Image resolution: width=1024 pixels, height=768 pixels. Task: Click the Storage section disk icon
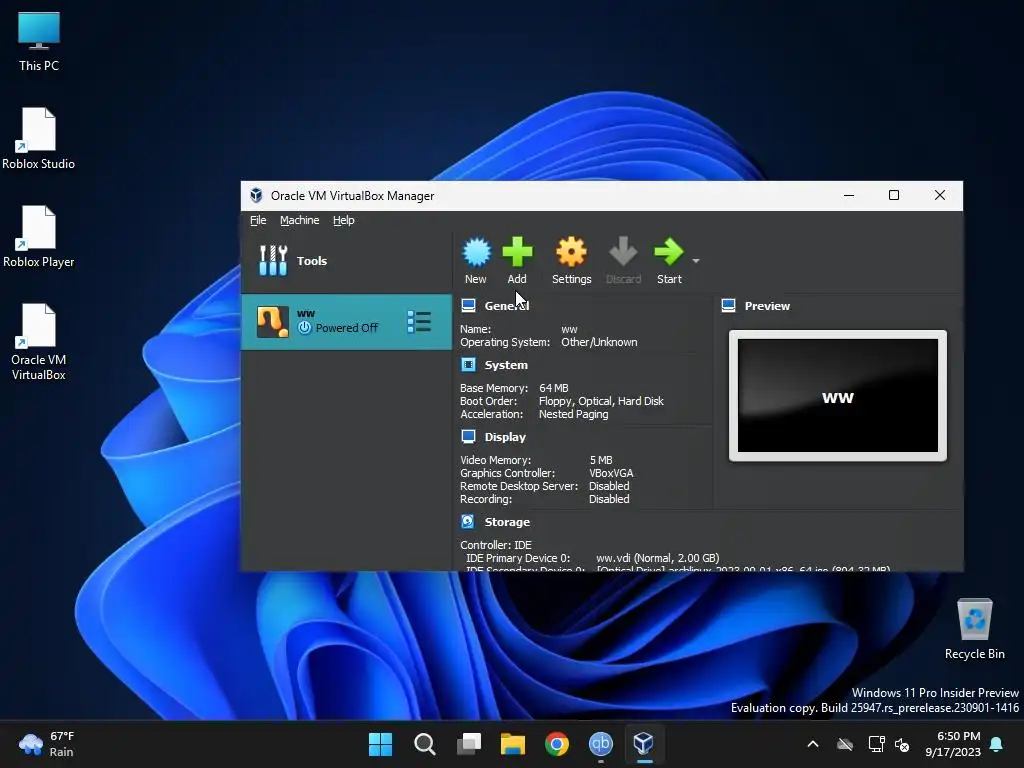pyautogui.click(x=468, y=521)
